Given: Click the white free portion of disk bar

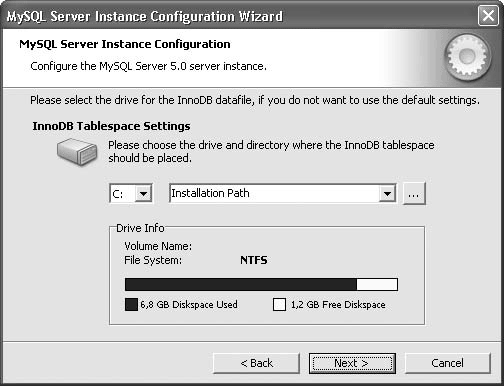Looking at the screenshot, I should pos(377,285).
